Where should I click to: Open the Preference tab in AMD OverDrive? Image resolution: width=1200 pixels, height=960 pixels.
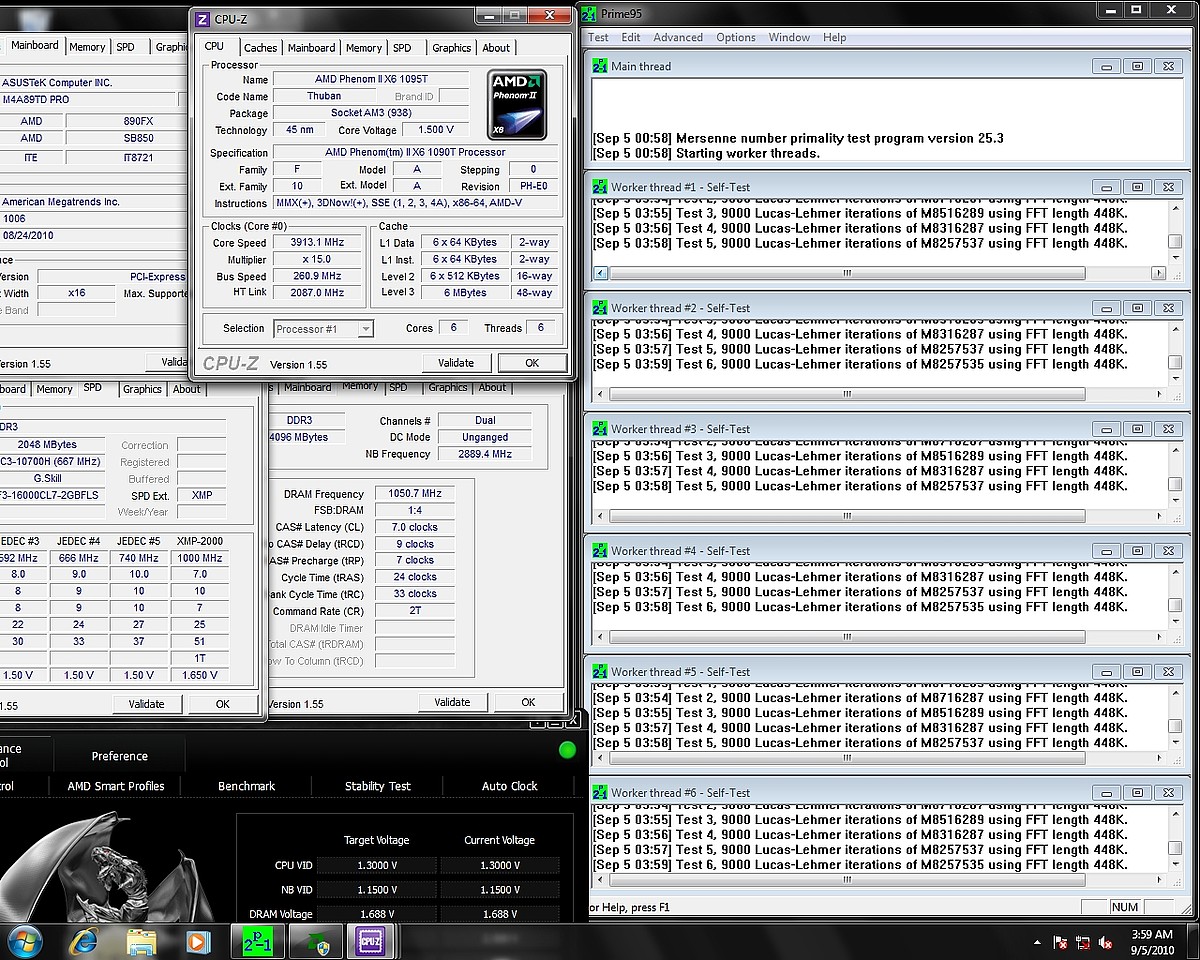click(119, 756)
